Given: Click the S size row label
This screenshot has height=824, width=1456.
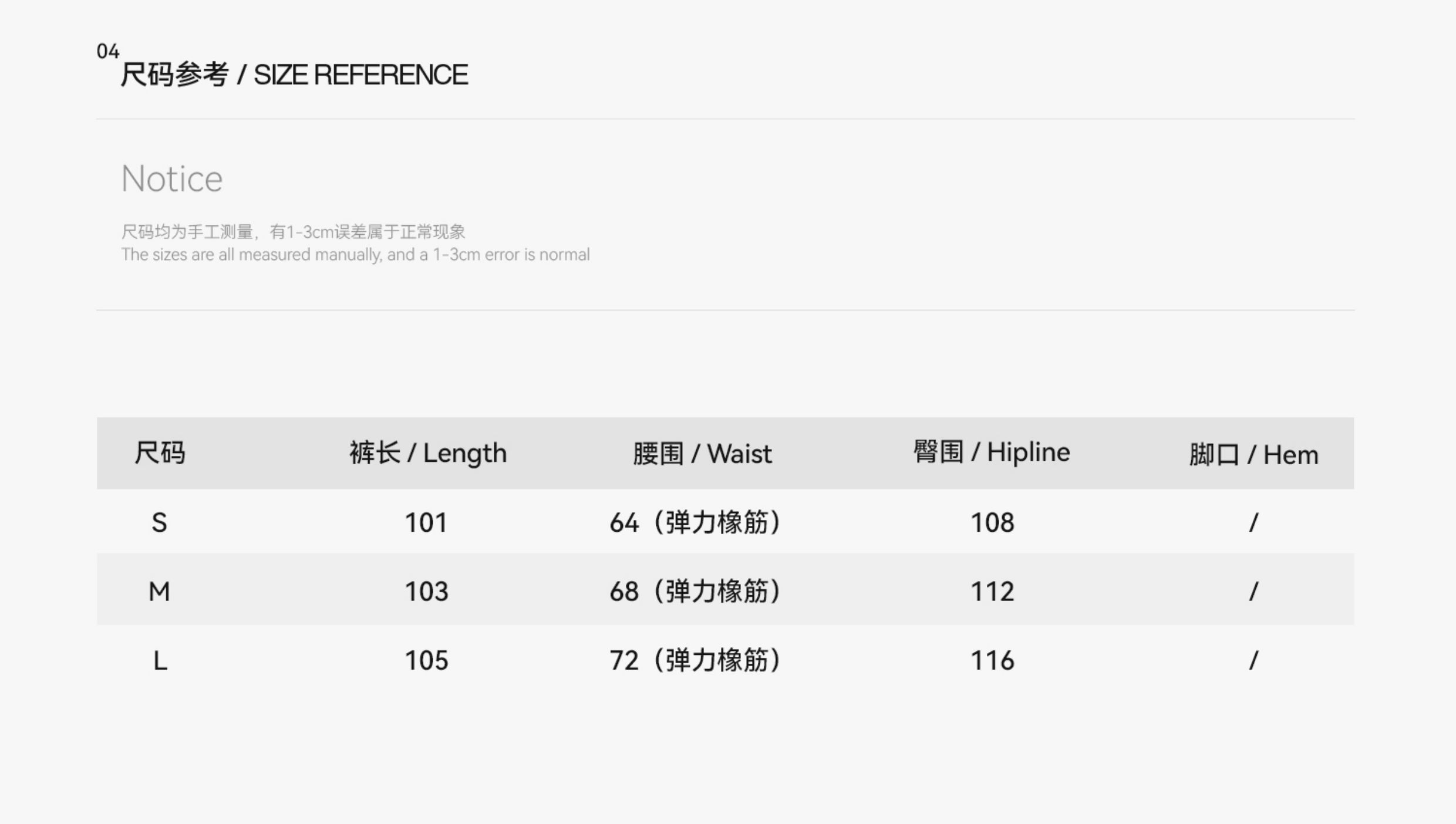Looking at the screenshot, I should tap(159, 522).
